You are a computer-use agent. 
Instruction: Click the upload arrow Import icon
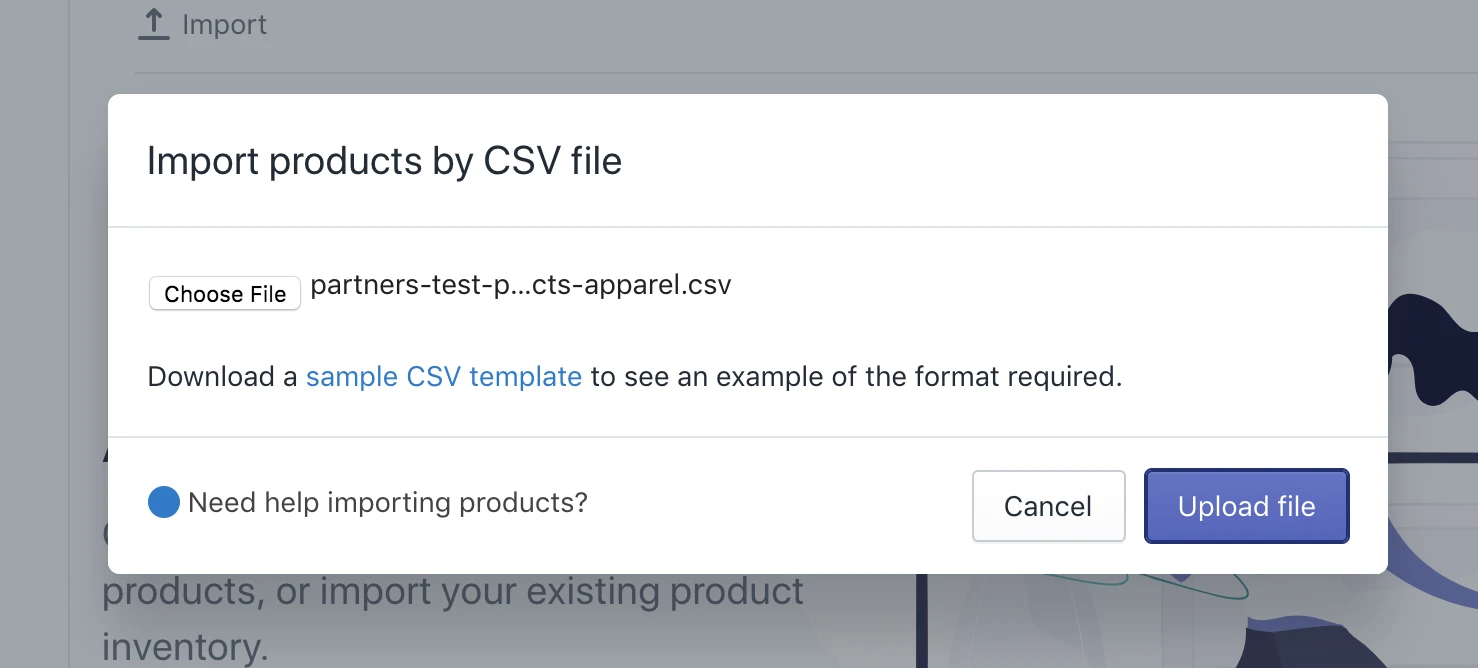pos(152,23)
